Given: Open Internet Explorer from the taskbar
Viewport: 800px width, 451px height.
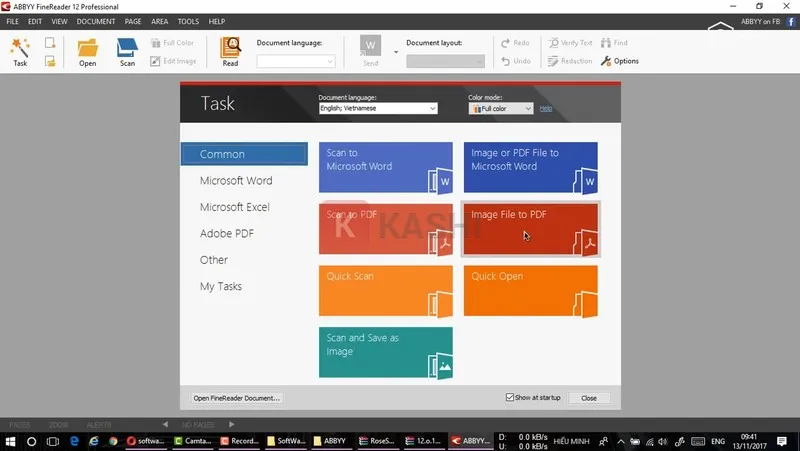Looking at the screenshot, I should tap(94, 441).
